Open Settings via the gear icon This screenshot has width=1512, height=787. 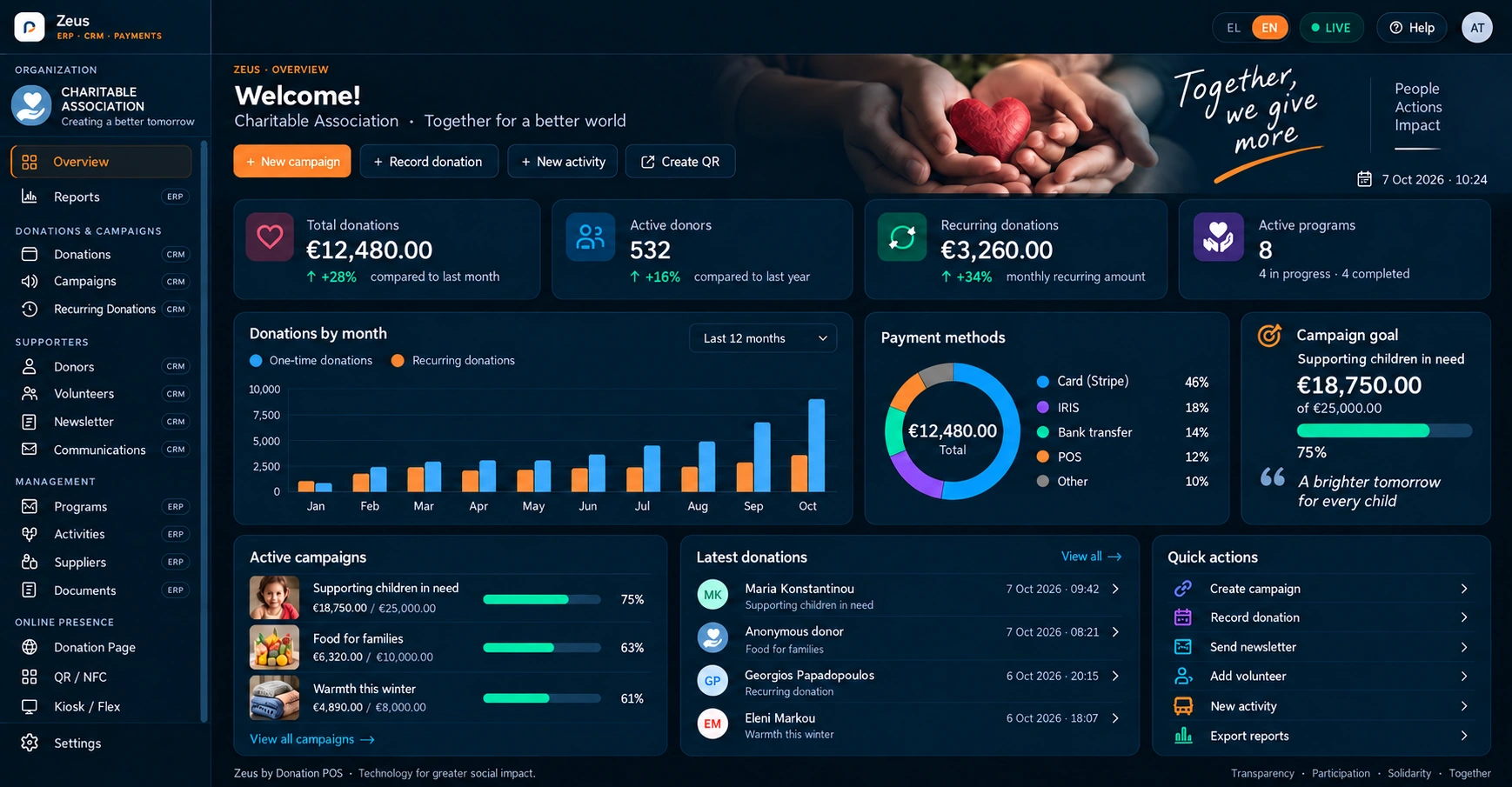tap(30, 743)
